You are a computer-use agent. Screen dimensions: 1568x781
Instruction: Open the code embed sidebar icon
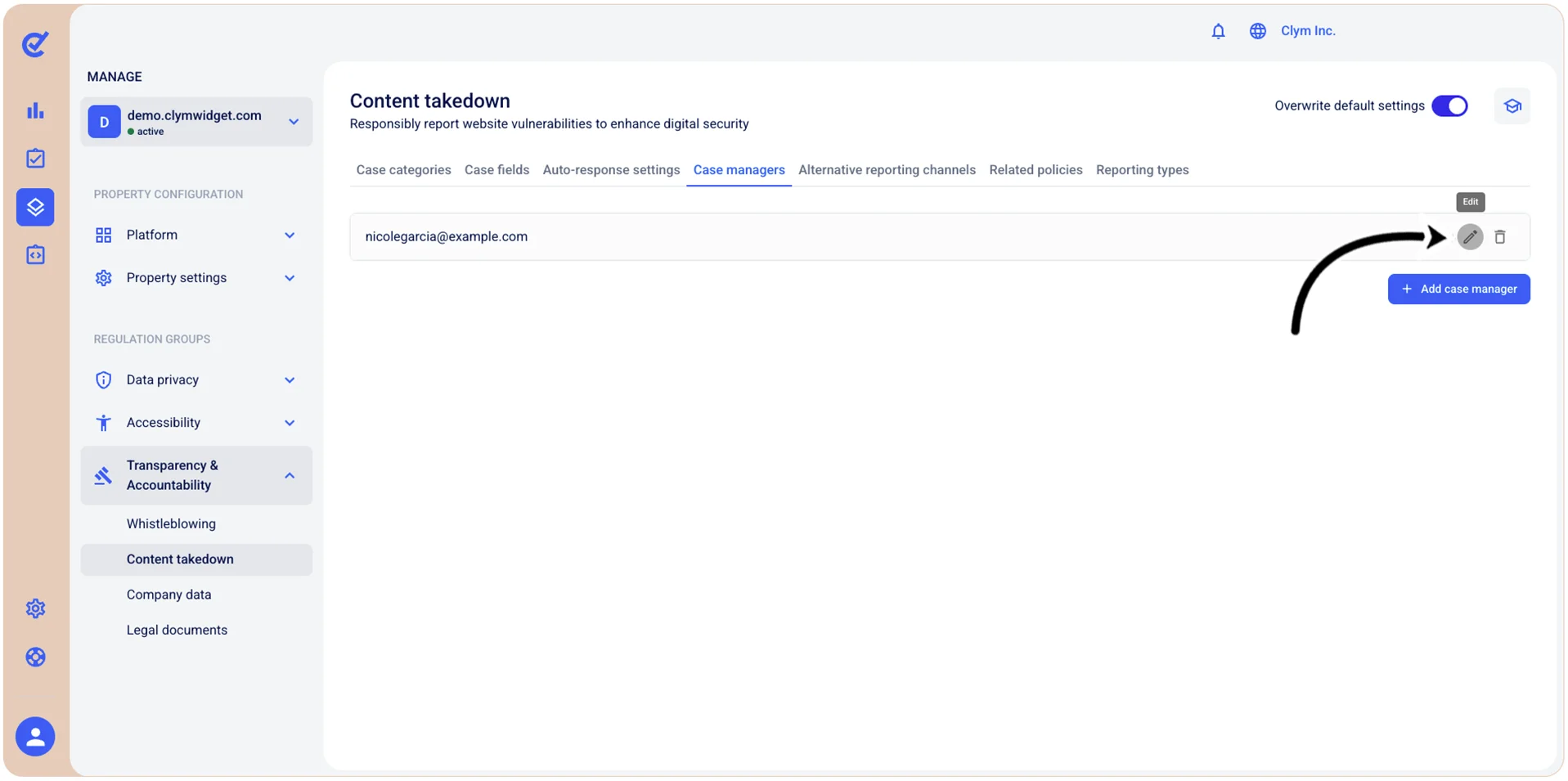click(x=35, y=255)
